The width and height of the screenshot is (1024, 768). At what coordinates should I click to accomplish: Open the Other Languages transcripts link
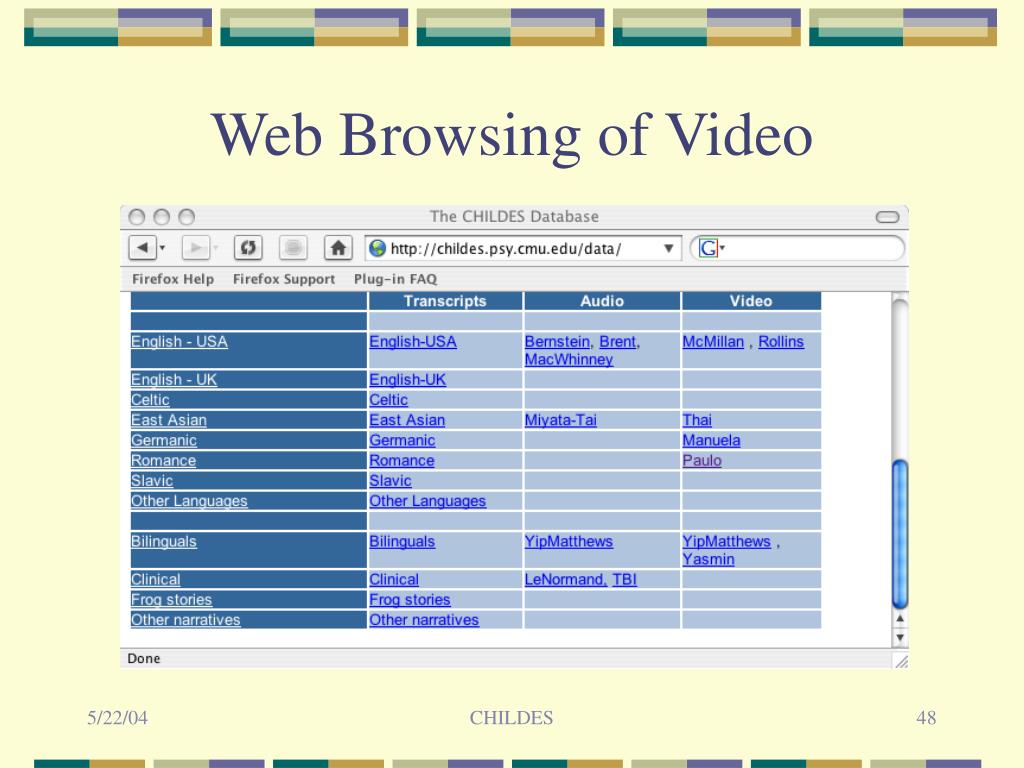coord(428,501)
